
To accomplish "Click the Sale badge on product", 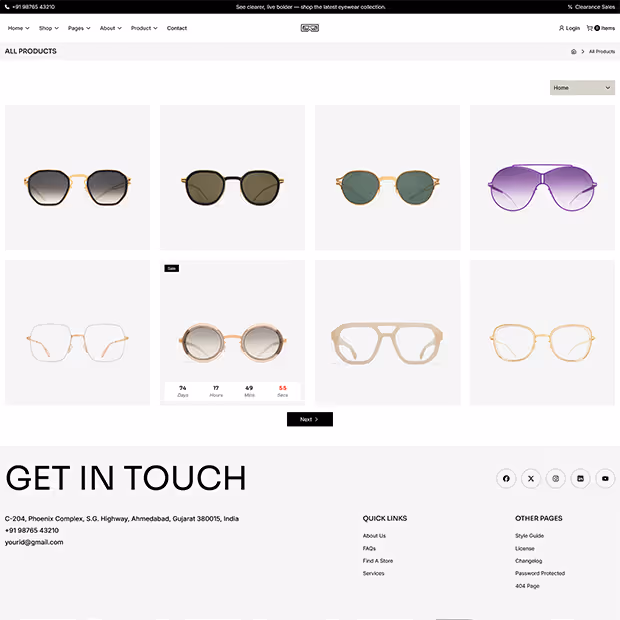I will pyautogui.click(x=172, y=268).
